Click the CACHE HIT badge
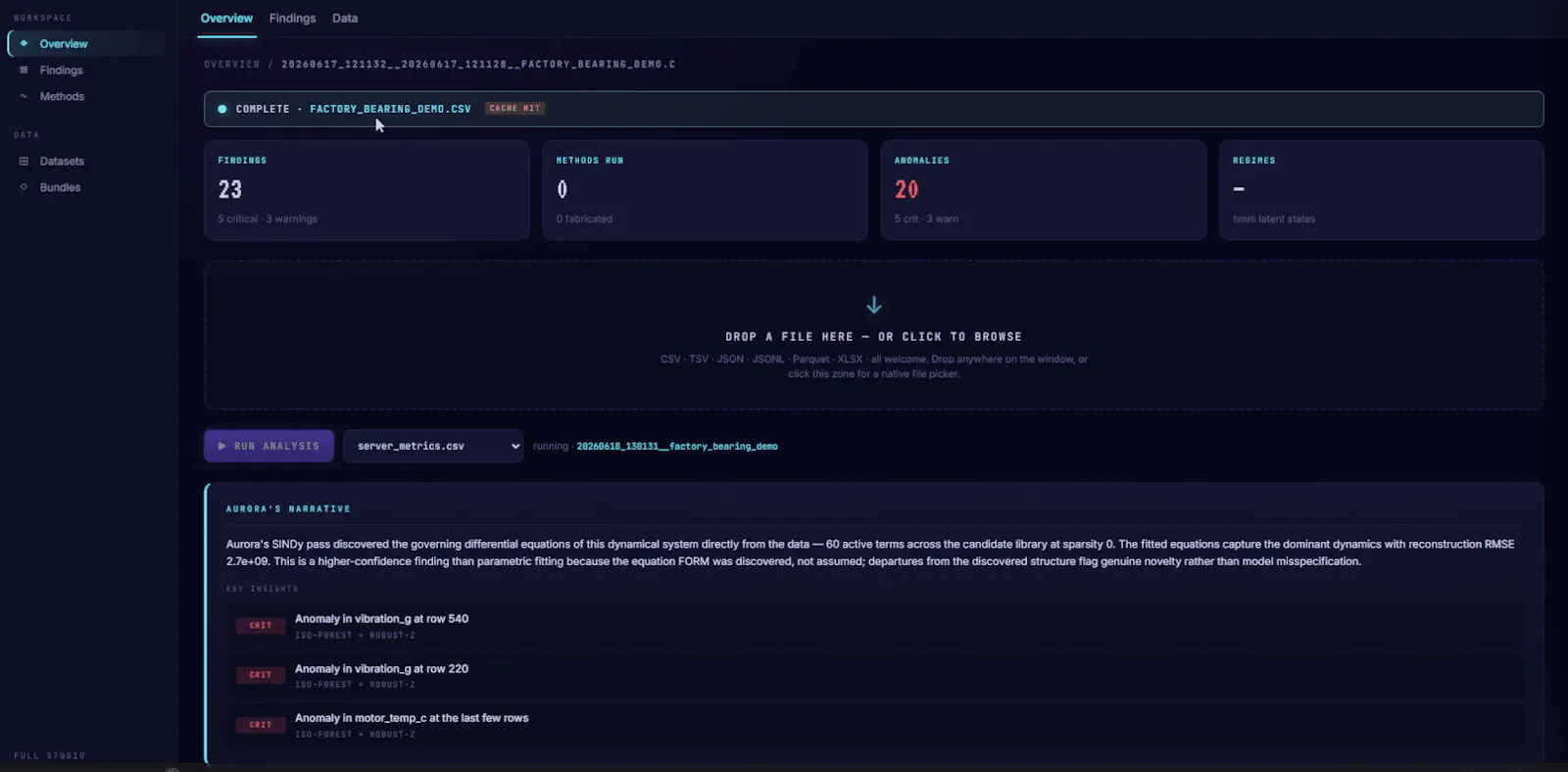The width and height of the screenshot is (1568, 772). point(514,109)
